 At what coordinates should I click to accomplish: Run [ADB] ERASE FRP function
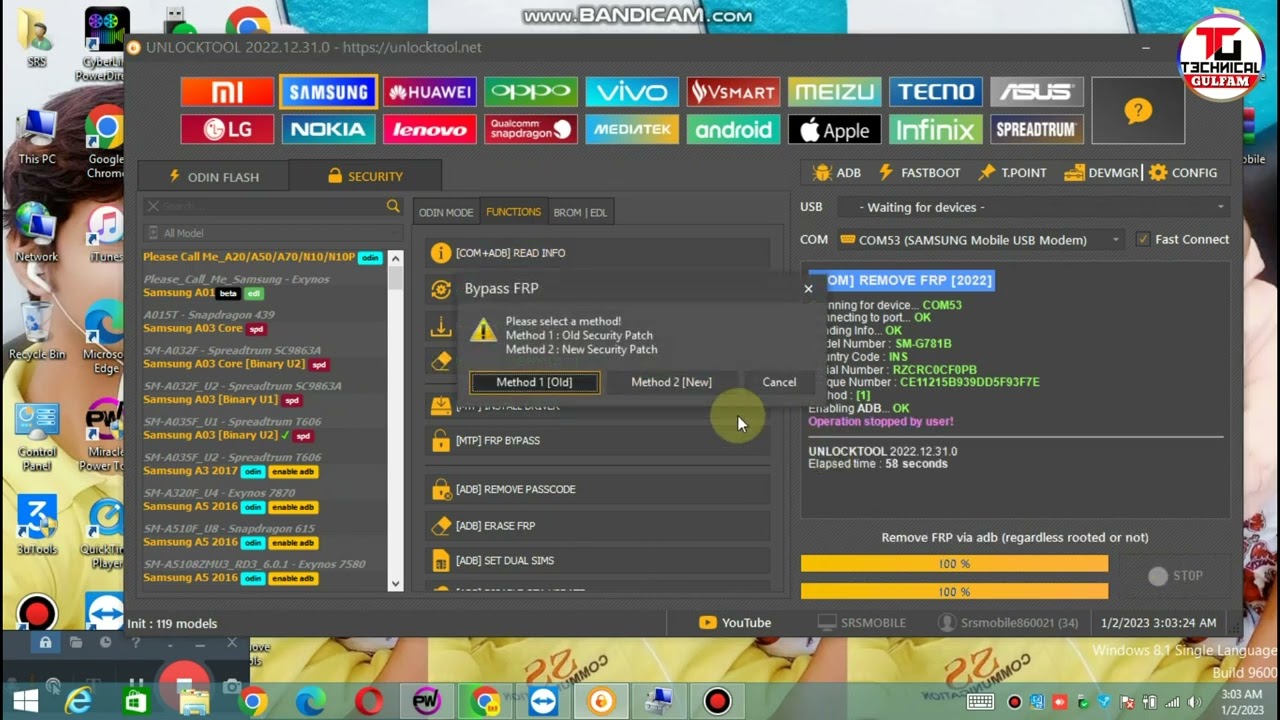pyautogui.click(x=597, y=525)
